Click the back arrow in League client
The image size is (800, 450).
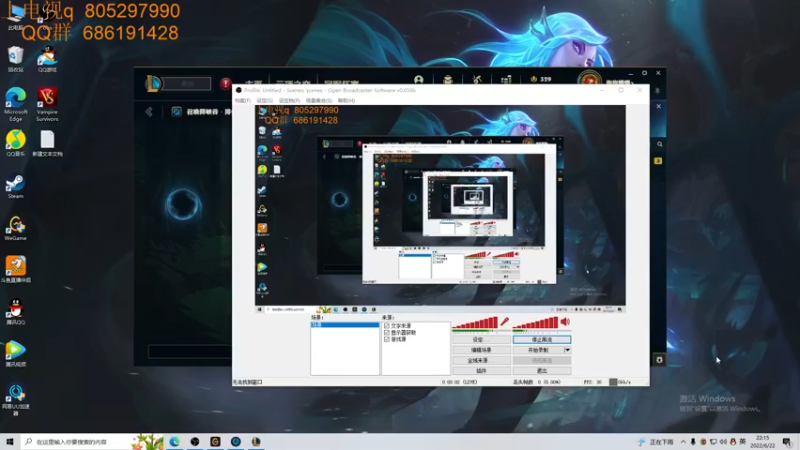(x=149, y=112)
